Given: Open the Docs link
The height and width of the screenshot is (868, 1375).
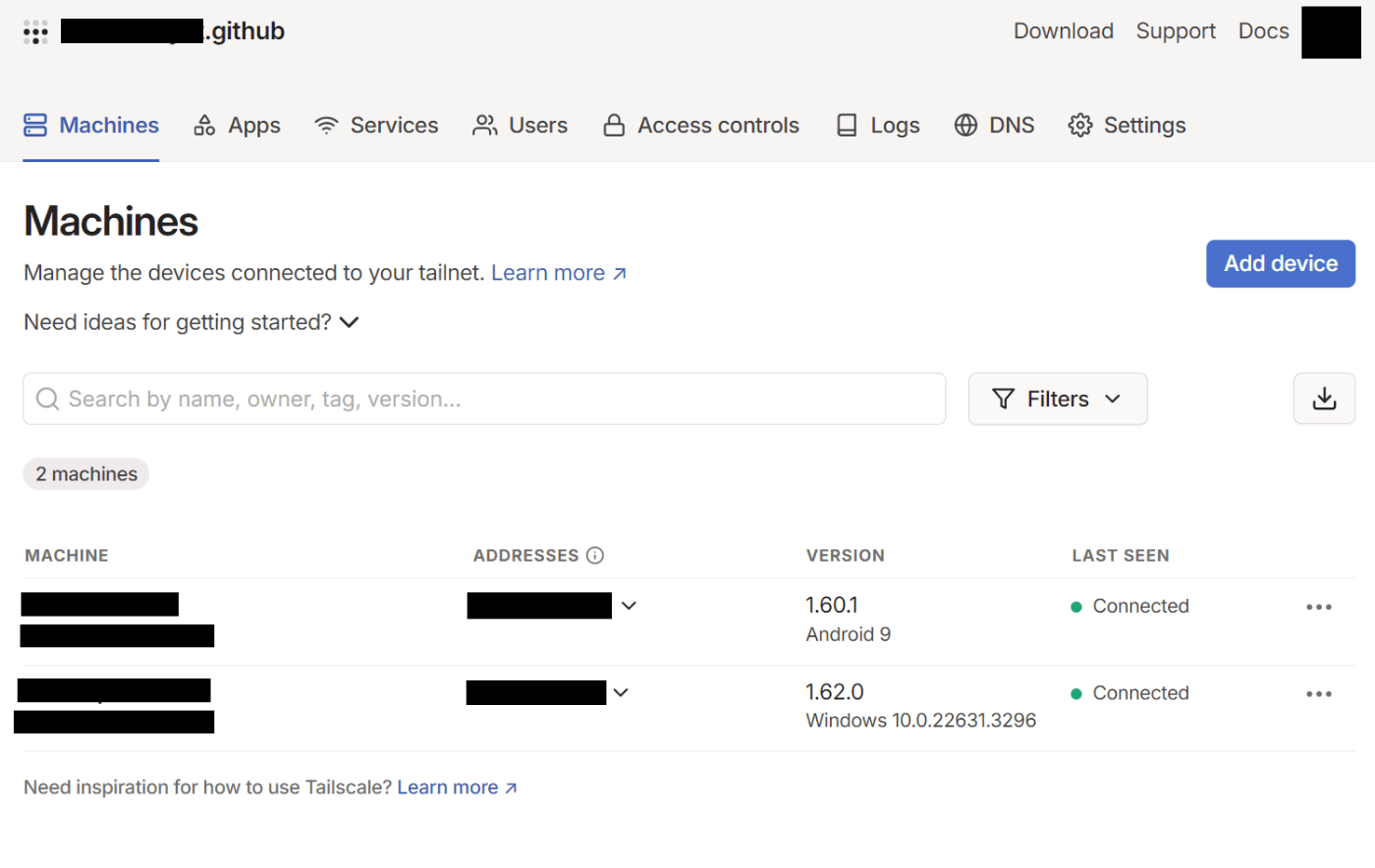Looking at the screenshot, I should [1263, 31].
